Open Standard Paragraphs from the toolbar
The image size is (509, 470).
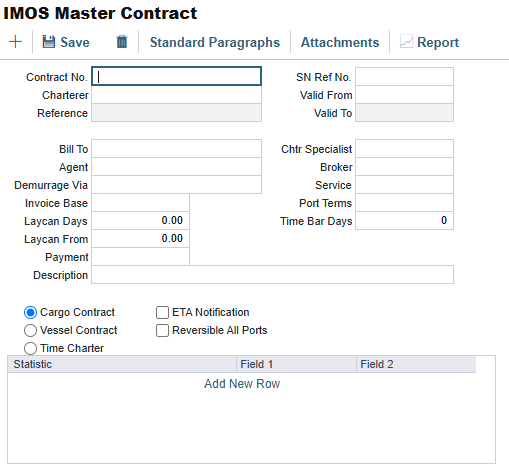pyautogui.click(x=215, y=42)
